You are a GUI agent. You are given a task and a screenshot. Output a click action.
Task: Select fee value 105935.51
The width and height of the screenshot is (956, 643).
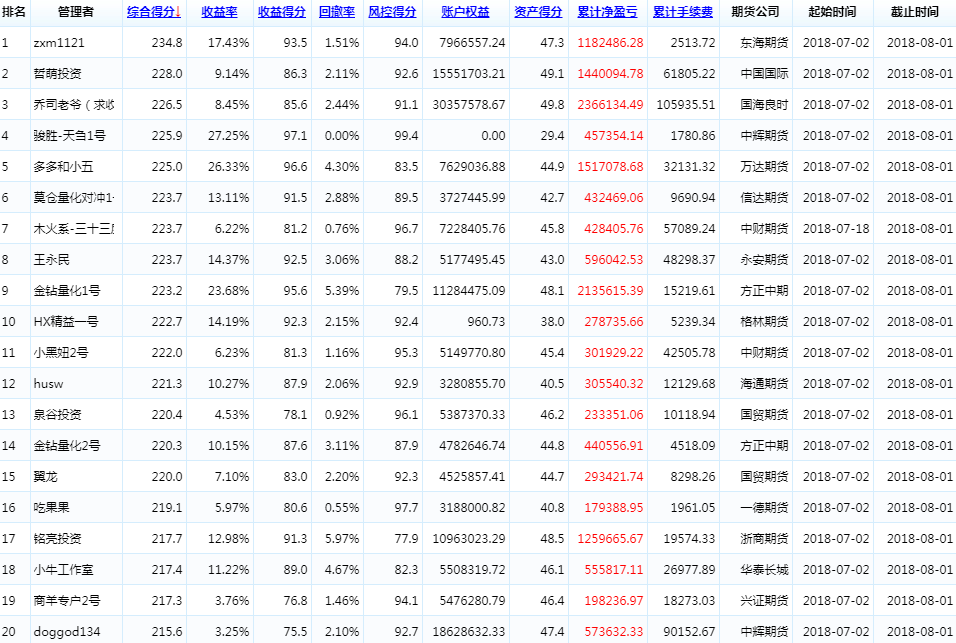(x=686, y=105)
